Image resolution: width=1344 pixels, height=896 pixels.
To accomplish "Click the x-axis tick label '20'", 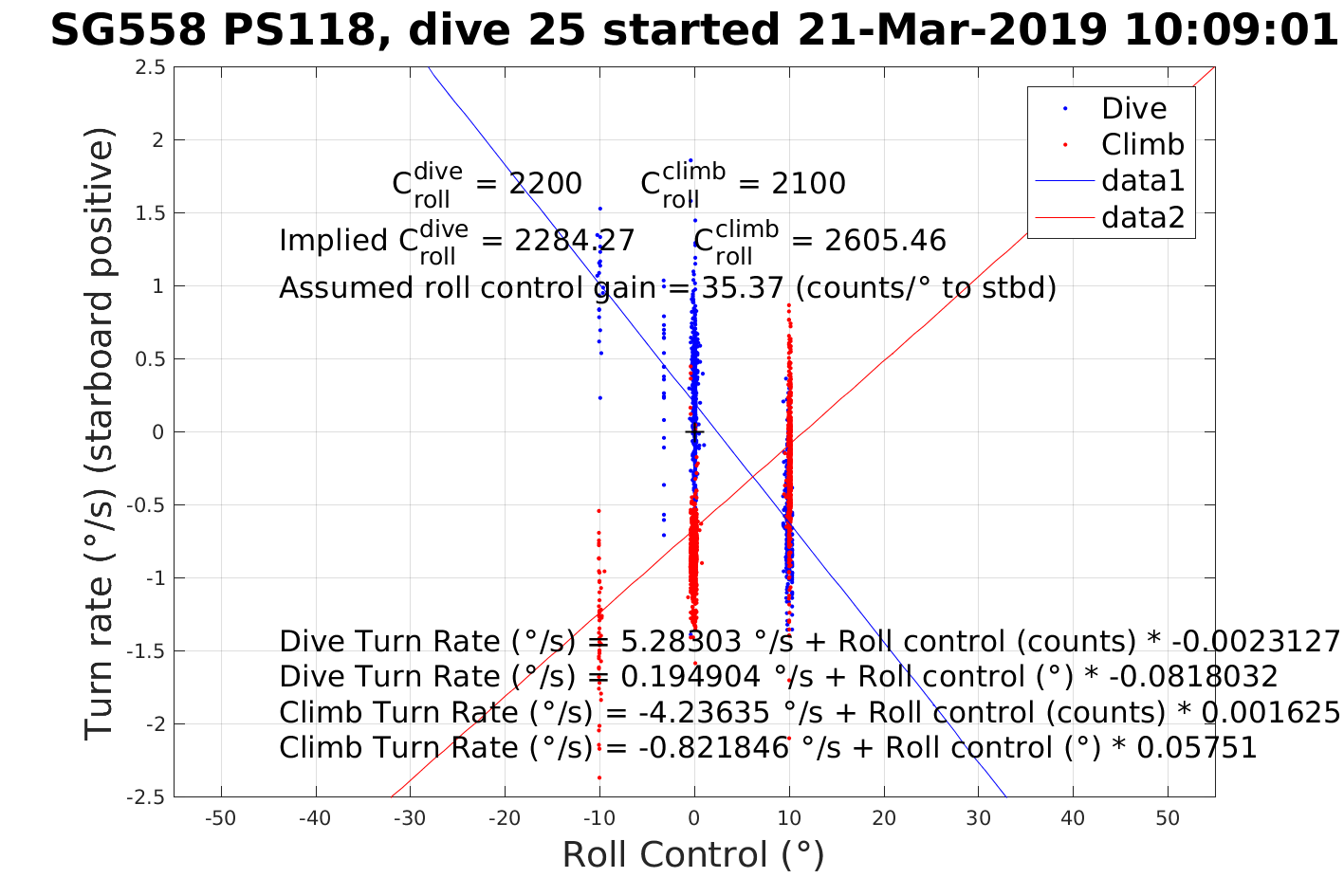I will (x=884, y=818).
